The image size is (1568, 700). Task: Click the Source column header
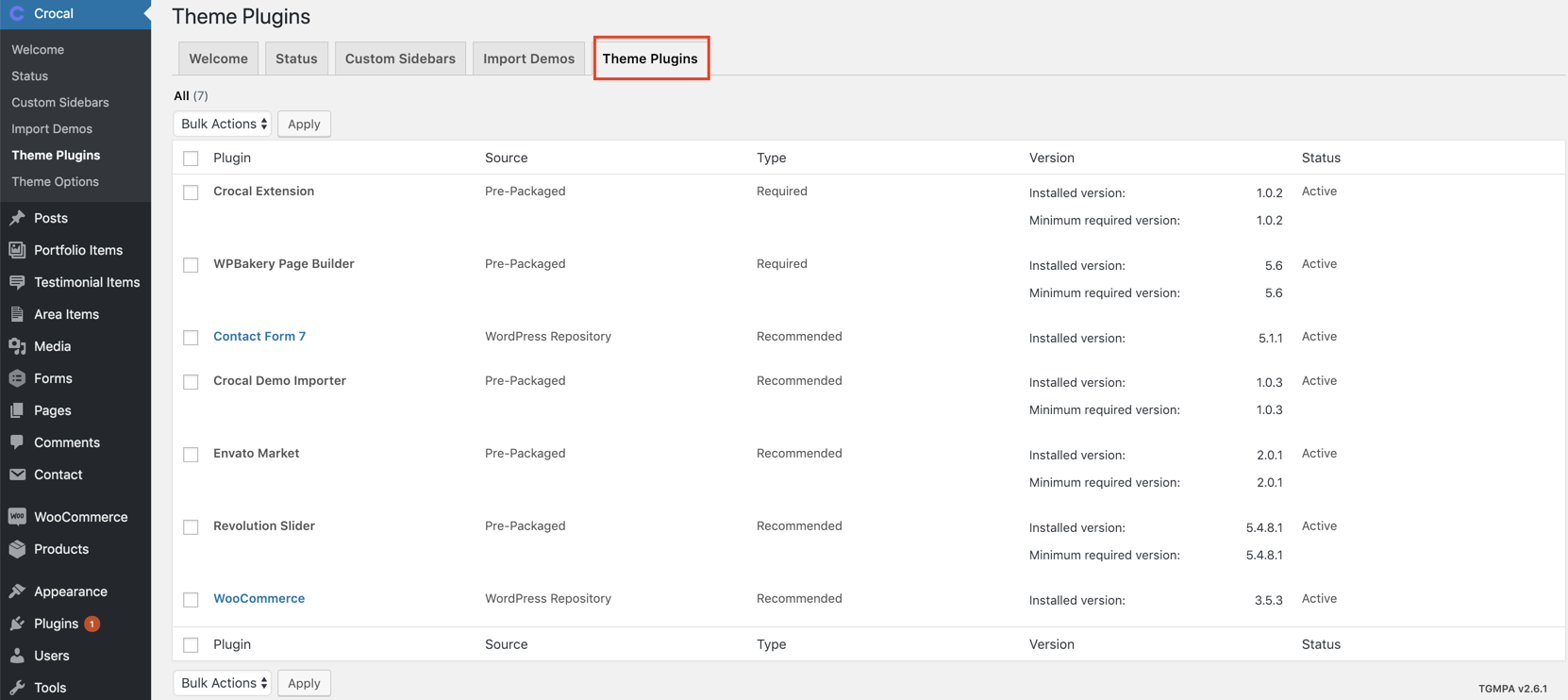pos(506,158)
